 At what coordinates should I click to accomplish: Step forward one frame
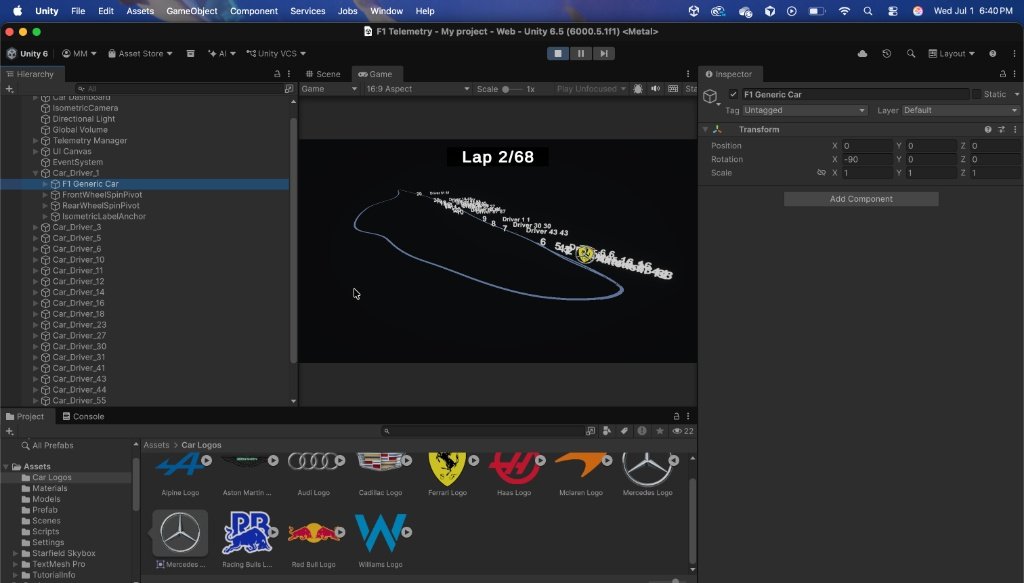click(603, 54)
